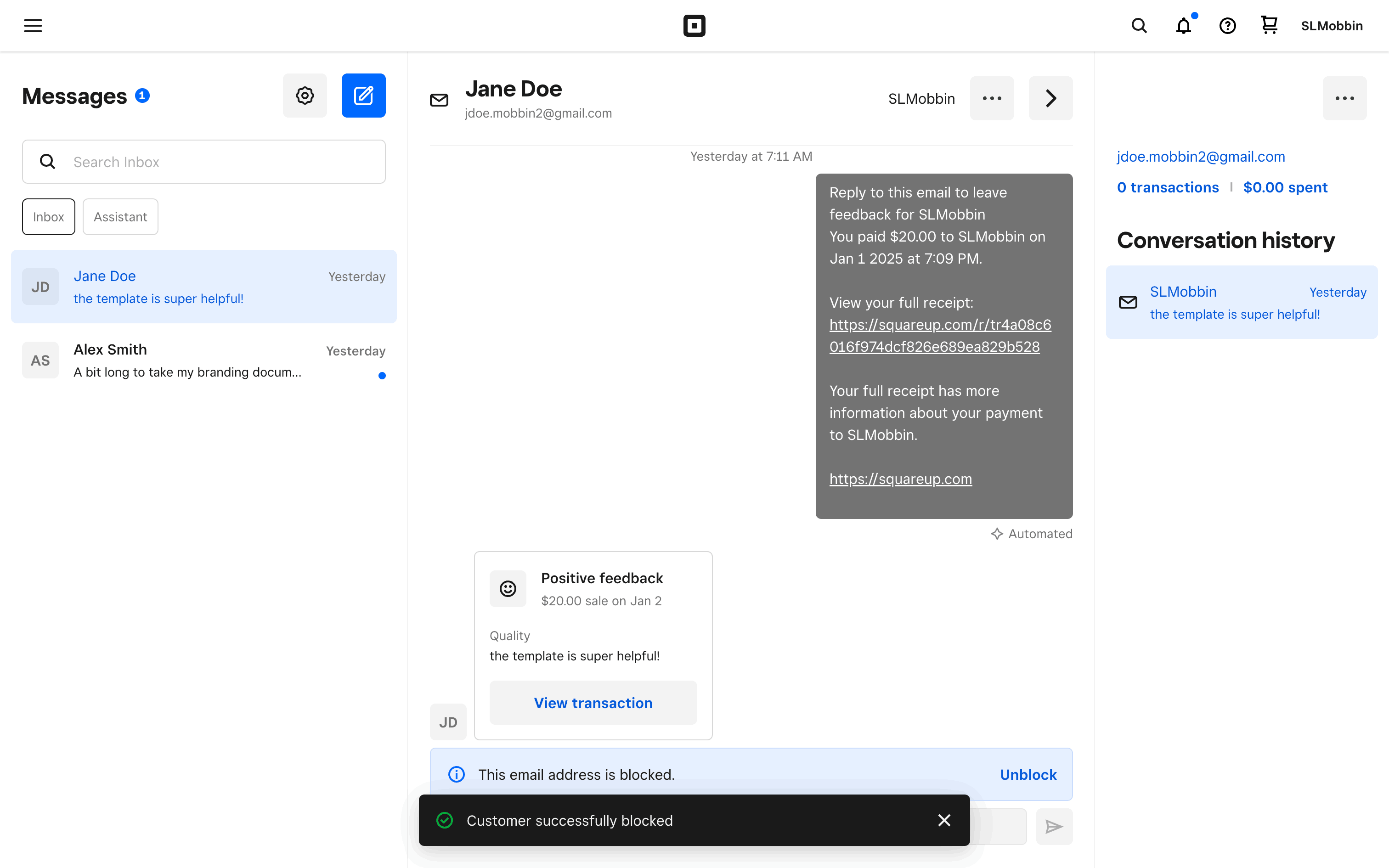Open customer panel three-dot menu

[x=1344, y=98]
